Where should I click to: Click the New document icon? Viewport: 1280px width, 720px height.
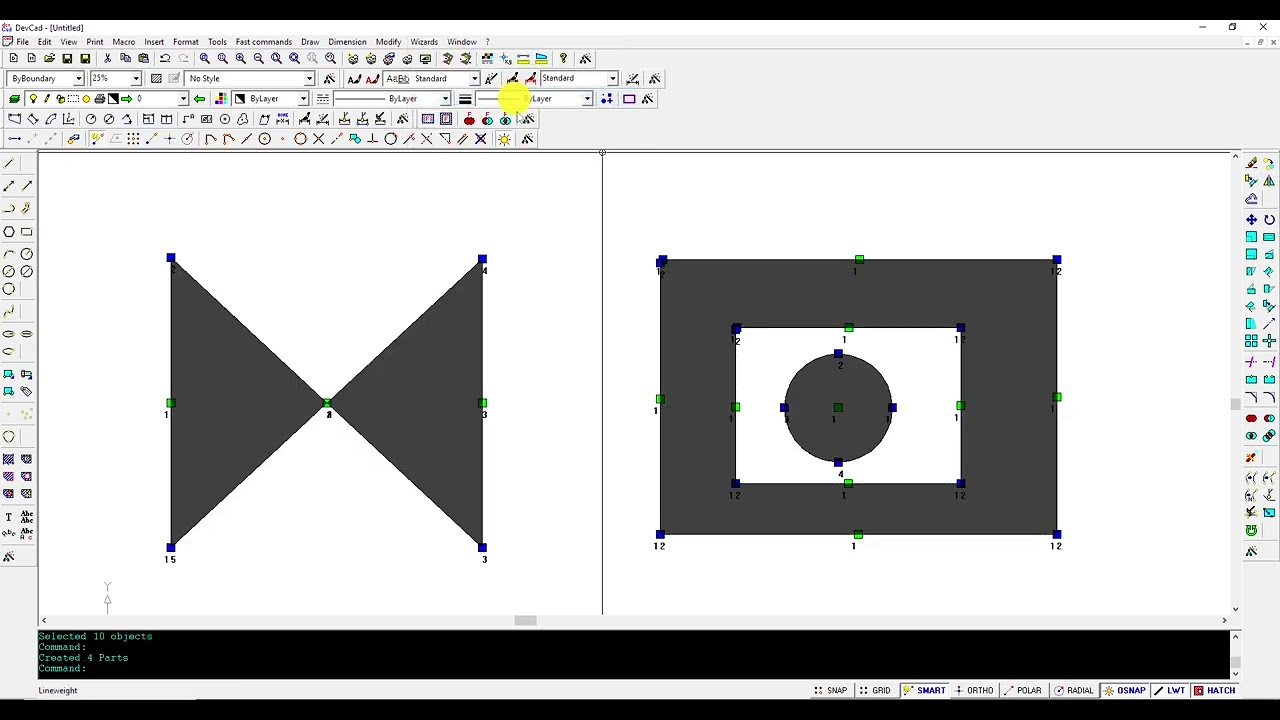[x=13, y=59]
